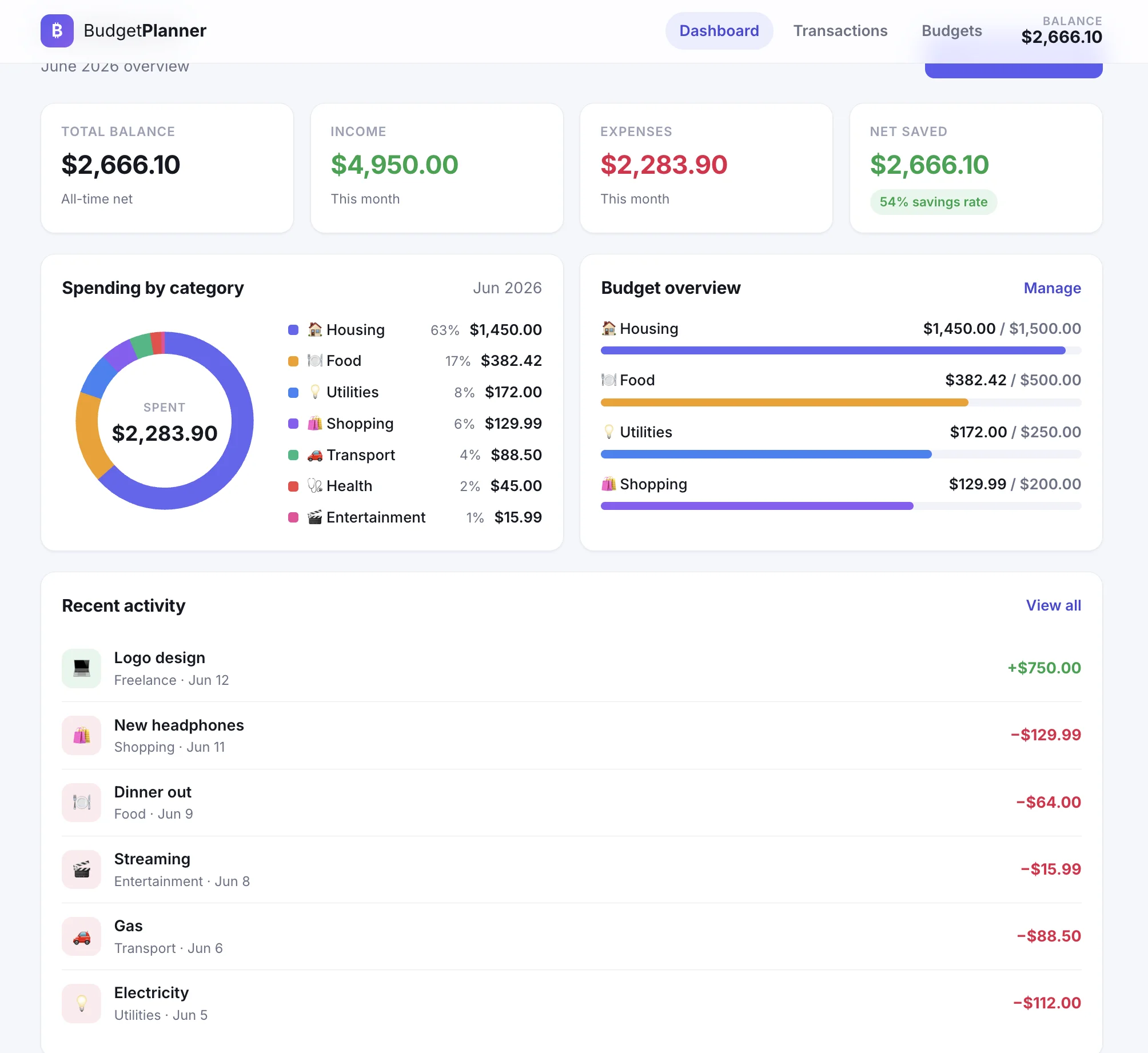Click the Food orange legend swatch

(293, 361)
